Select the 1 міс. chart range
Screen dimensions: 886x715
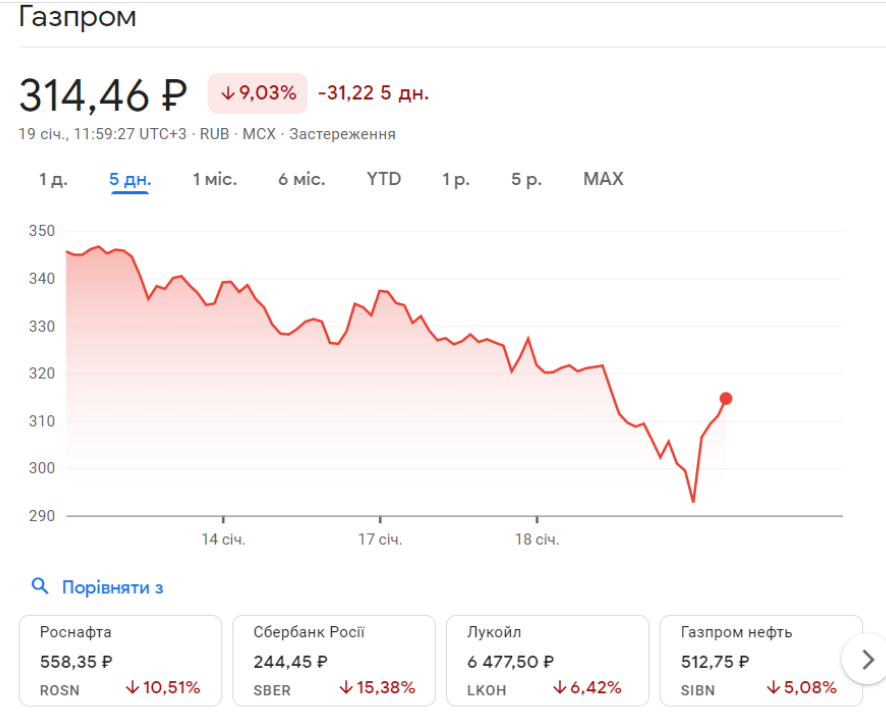[215, 180]
